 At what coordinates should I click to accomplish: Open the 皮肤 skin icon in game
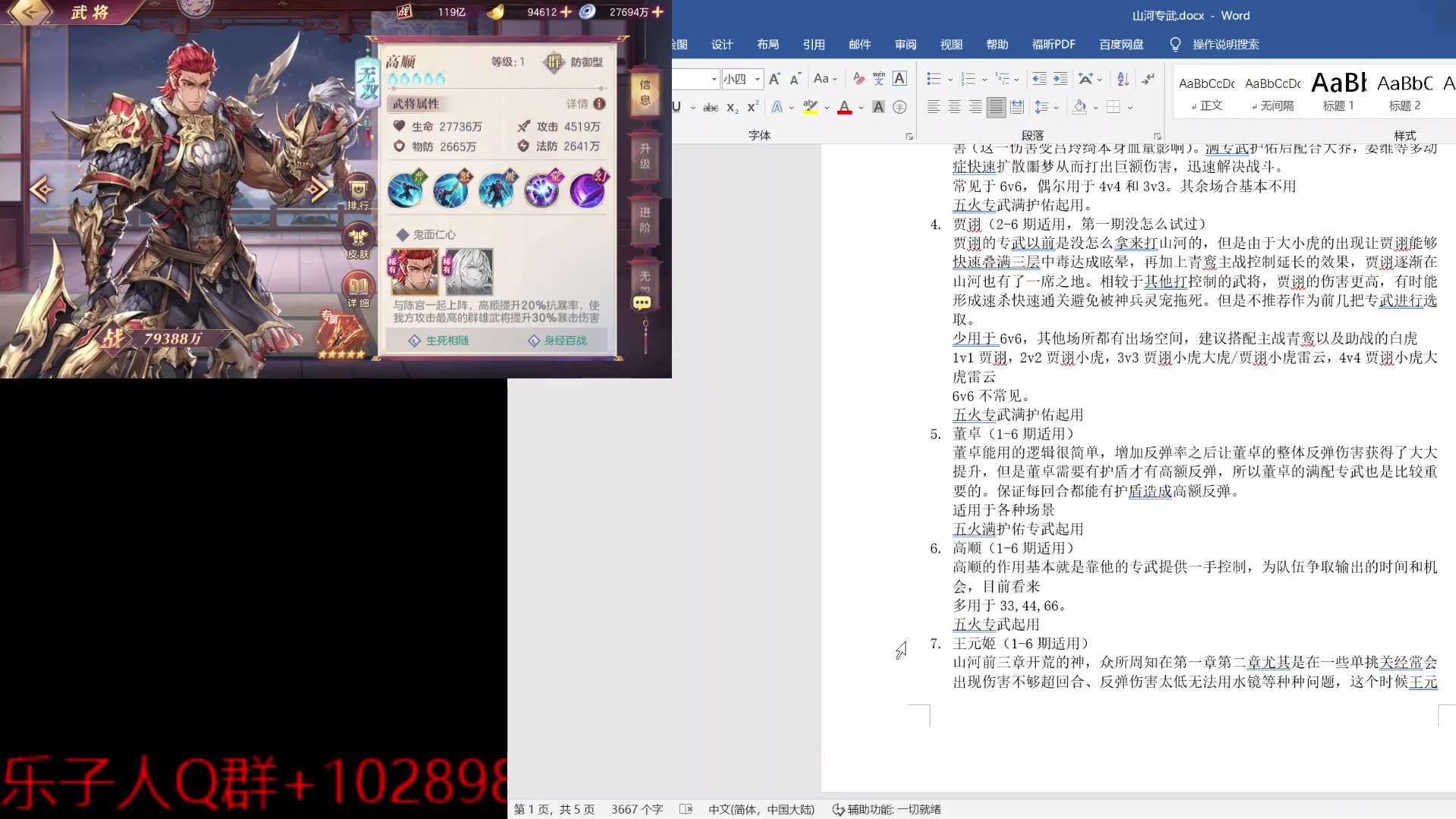click(x=359, y=242)
